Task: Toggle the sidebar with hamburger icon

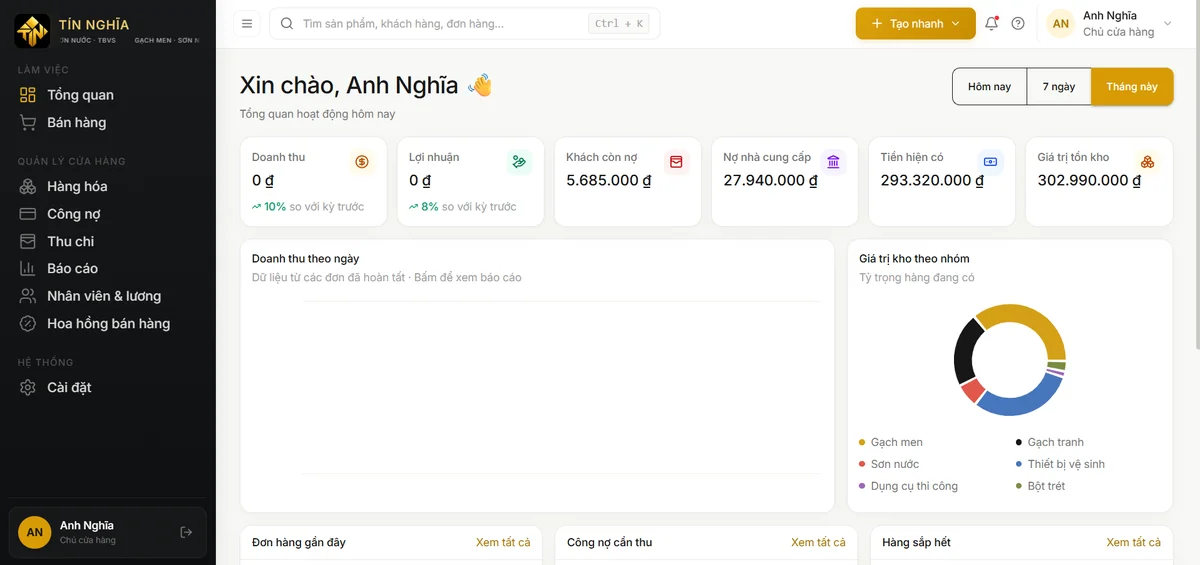Action: pyautogui.click(x=247, y=23)
